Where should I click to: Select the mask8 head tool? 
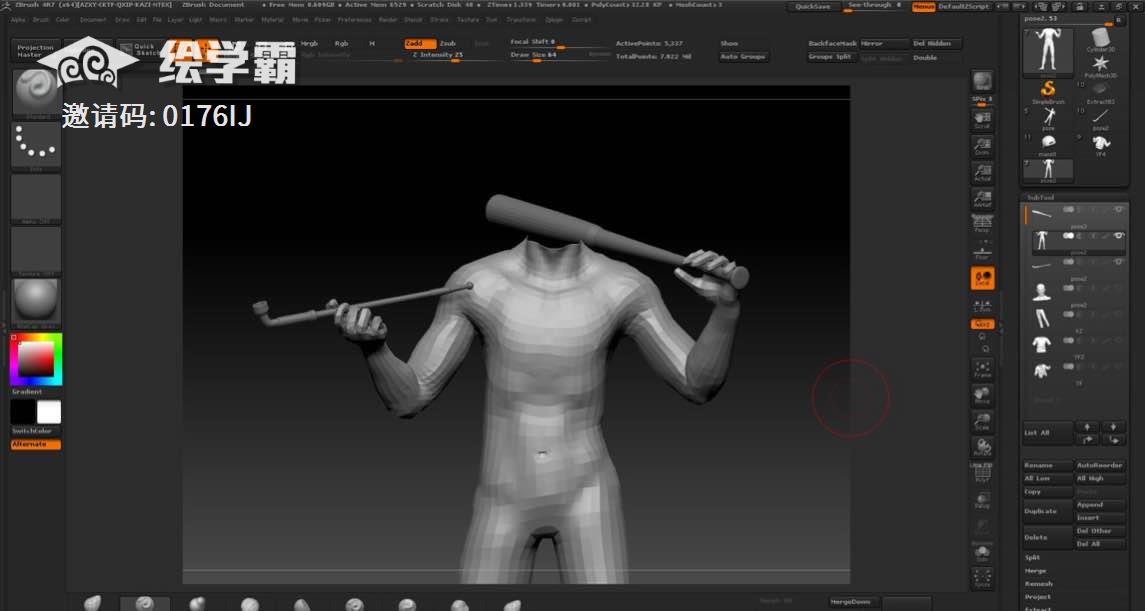(1048, 145)
